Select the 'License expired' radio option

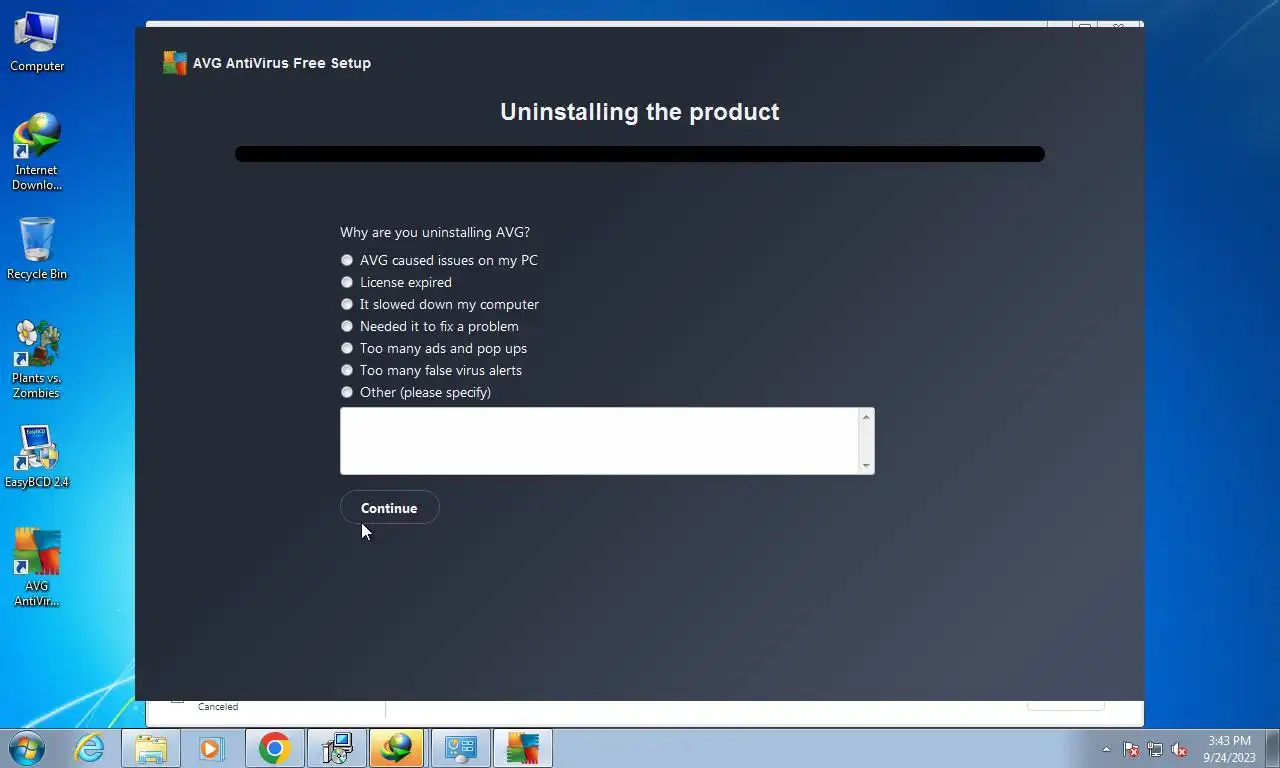point(347,282)
